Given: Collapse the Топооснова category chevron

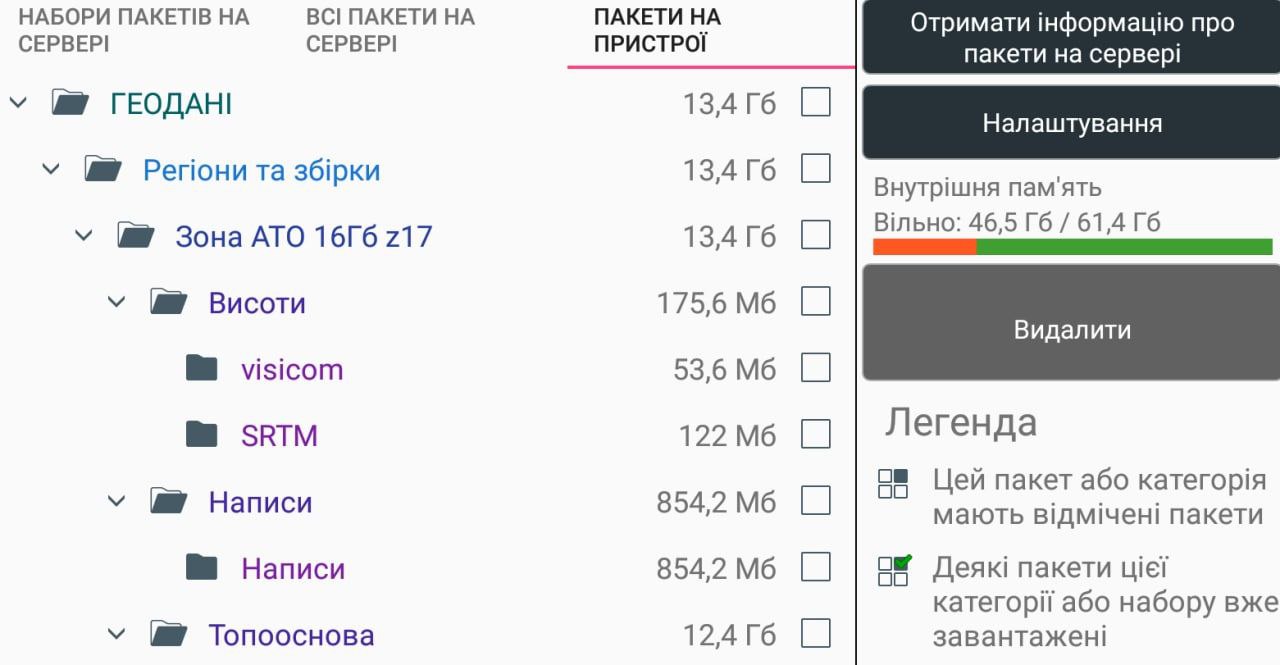Looking at the screenshot, I should coord(117,634).
